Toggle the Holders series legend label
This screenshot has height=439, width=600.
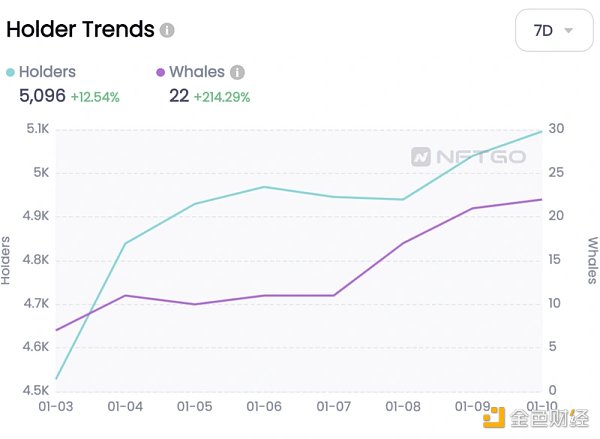point(48,72)
